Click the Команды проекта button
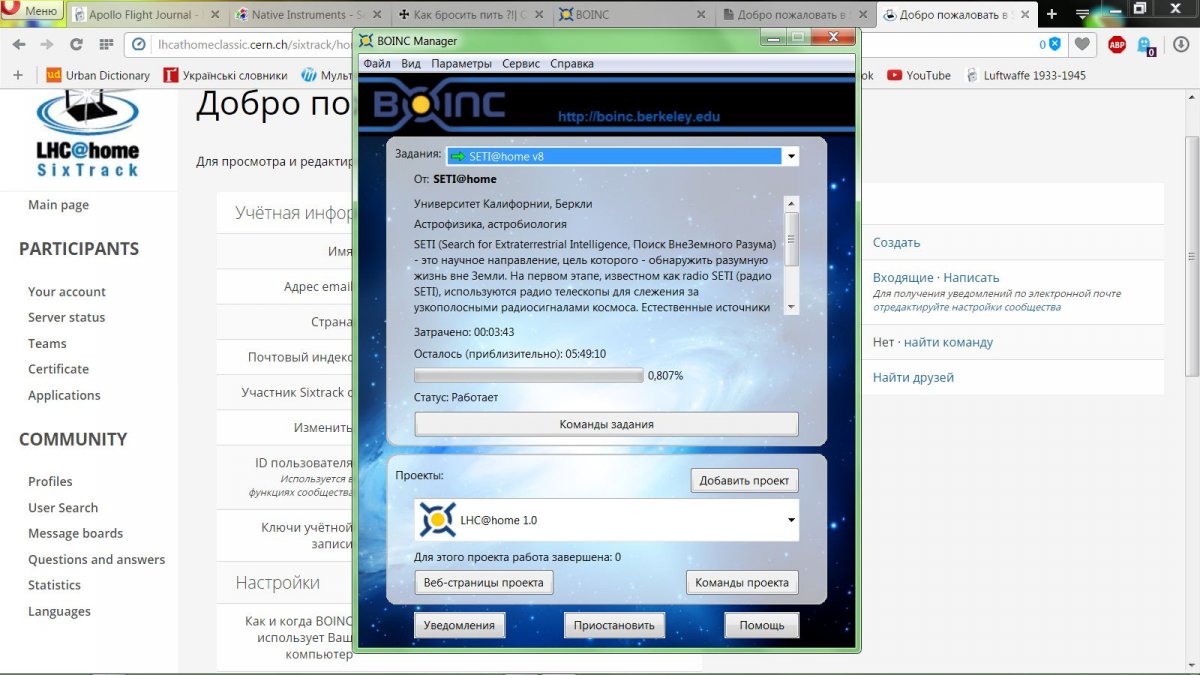The width and height of the screenshot is (1200, 675). pos(741,582)
